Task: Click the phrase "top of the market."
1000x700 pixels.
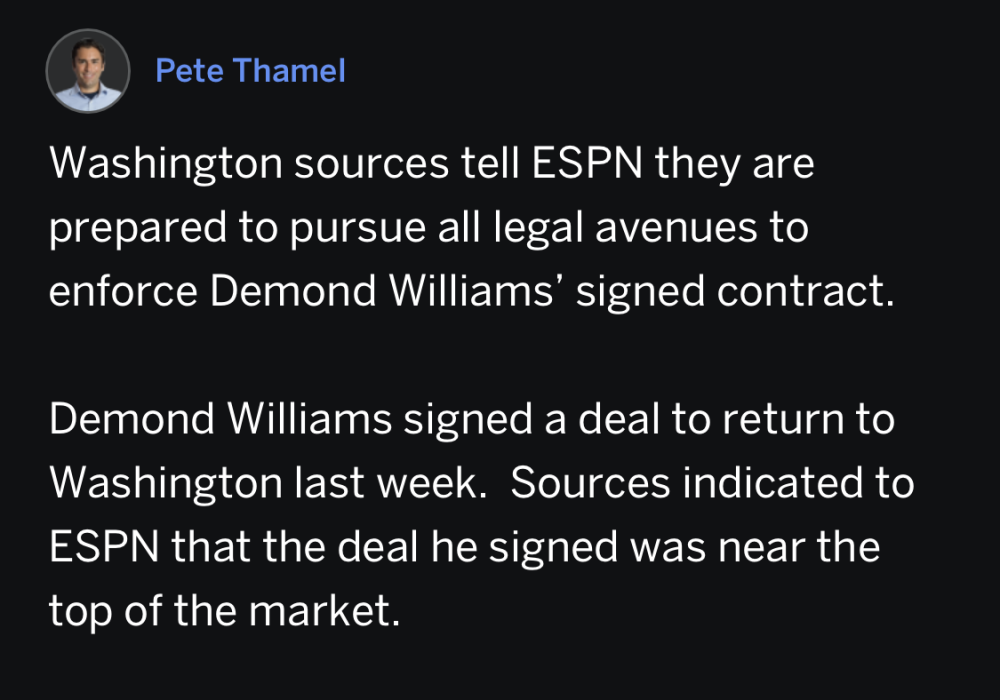Action: coord(223,612)
